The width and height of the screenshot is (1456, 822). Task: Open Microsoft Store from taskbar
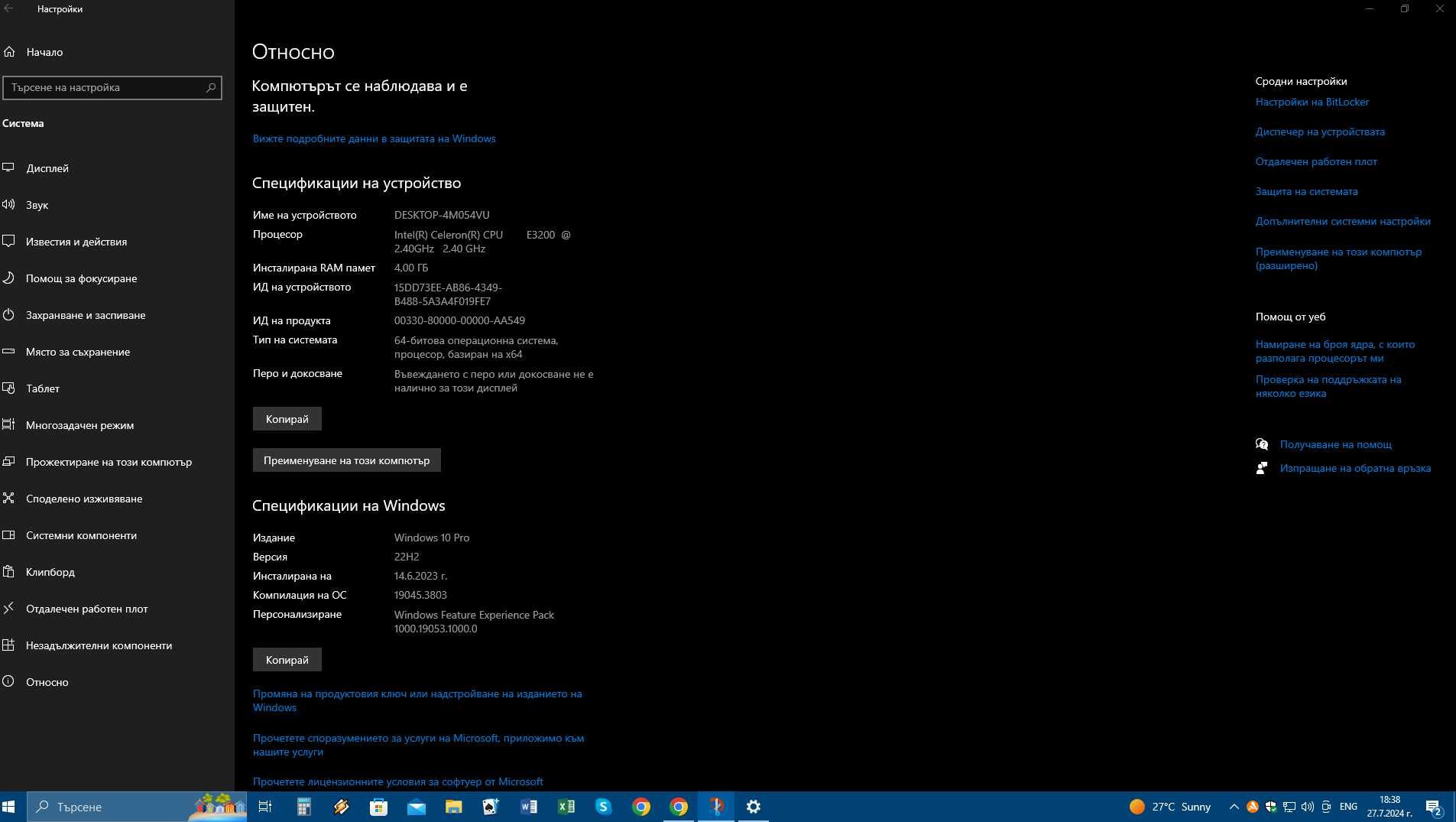pos(378,807)
